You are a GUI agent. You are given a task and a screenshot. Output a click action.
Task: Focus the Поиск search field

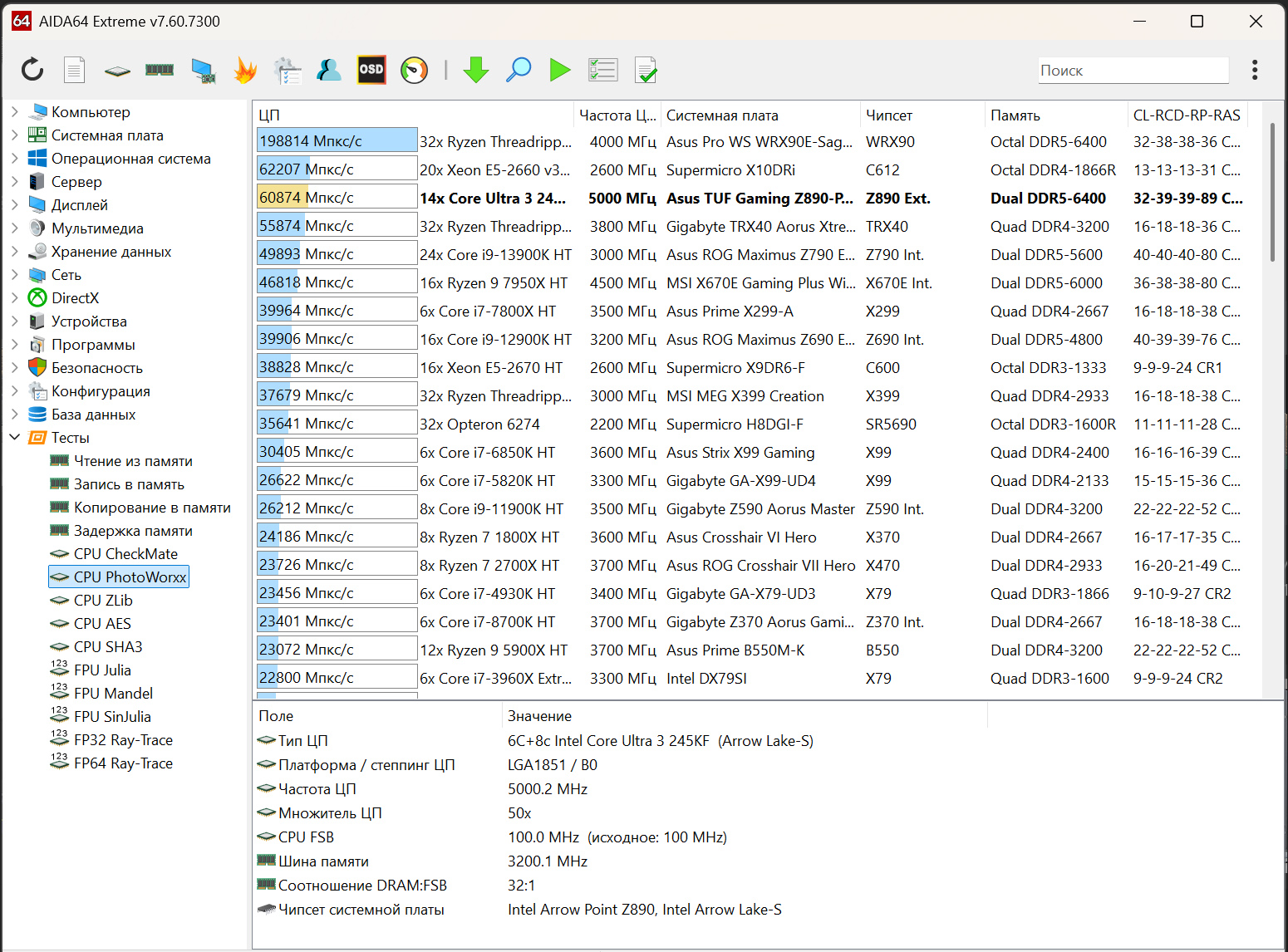[x=1133, y=71]
